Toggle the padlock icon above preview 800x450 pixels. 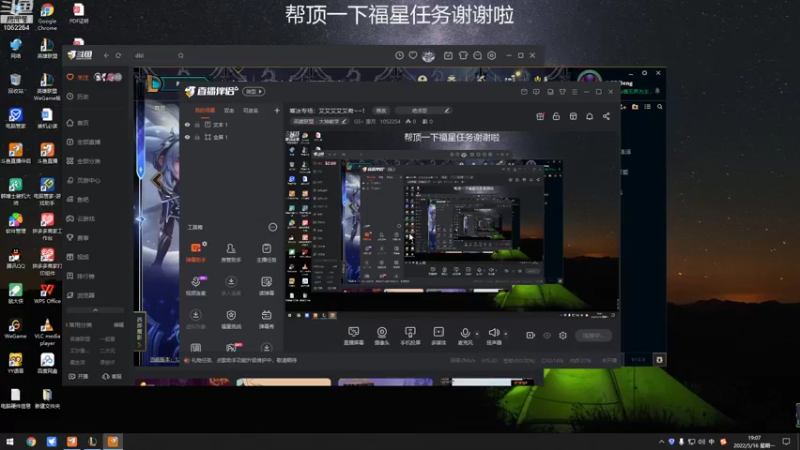[556, 116]
